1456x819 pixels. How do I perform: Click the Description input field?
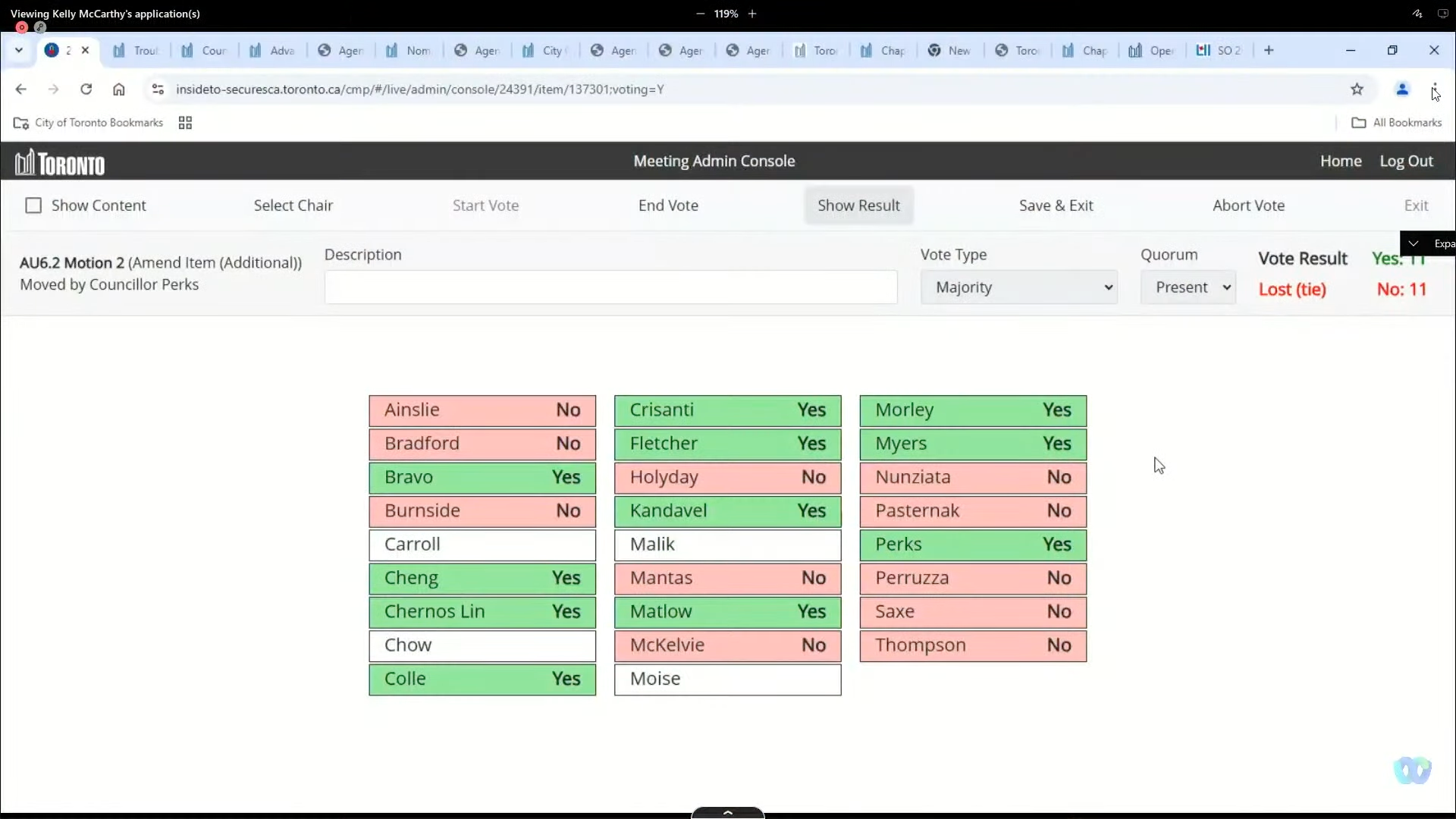[x=610, y=287]
